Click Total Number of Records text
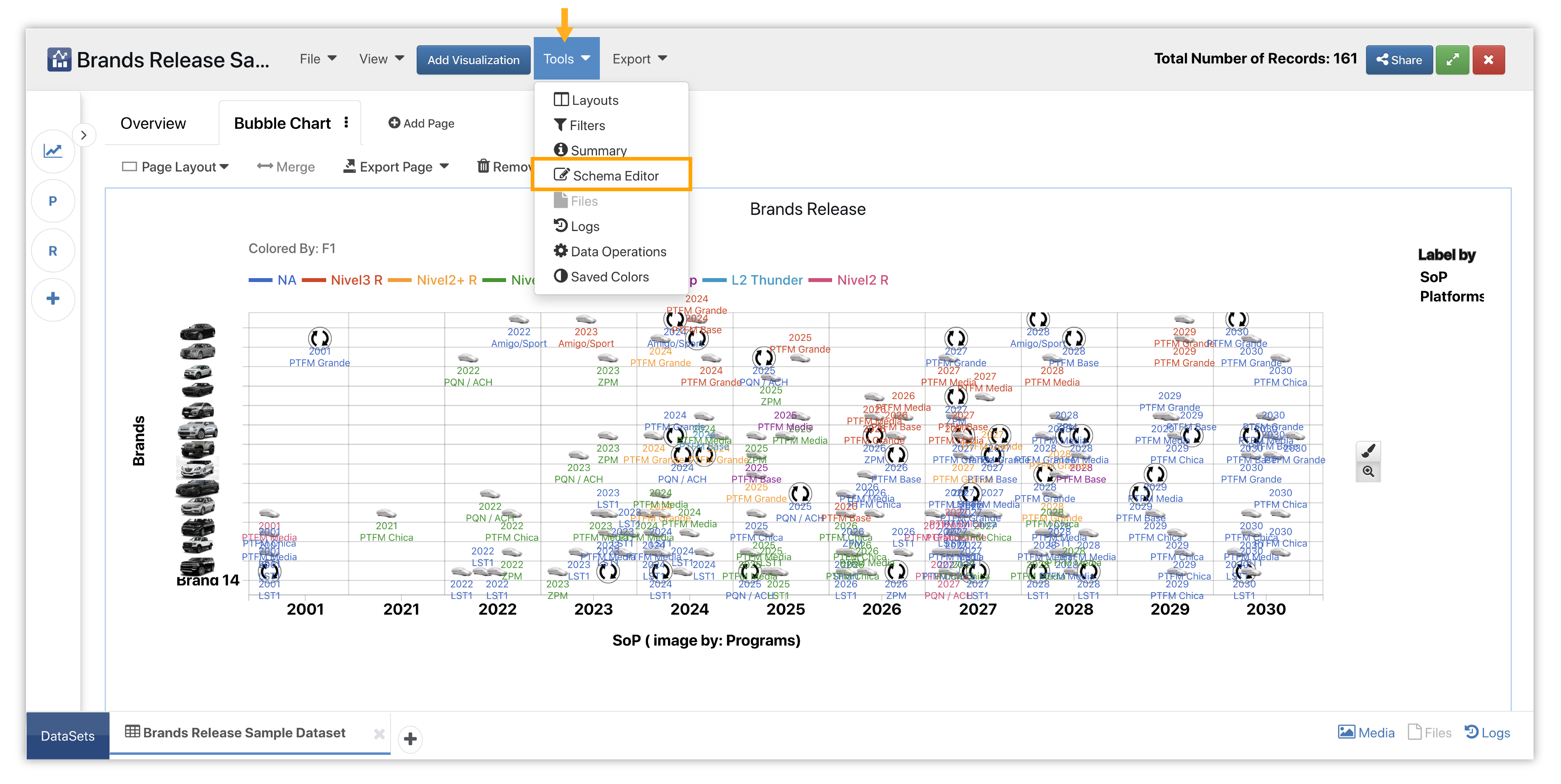 (1255, 59)
